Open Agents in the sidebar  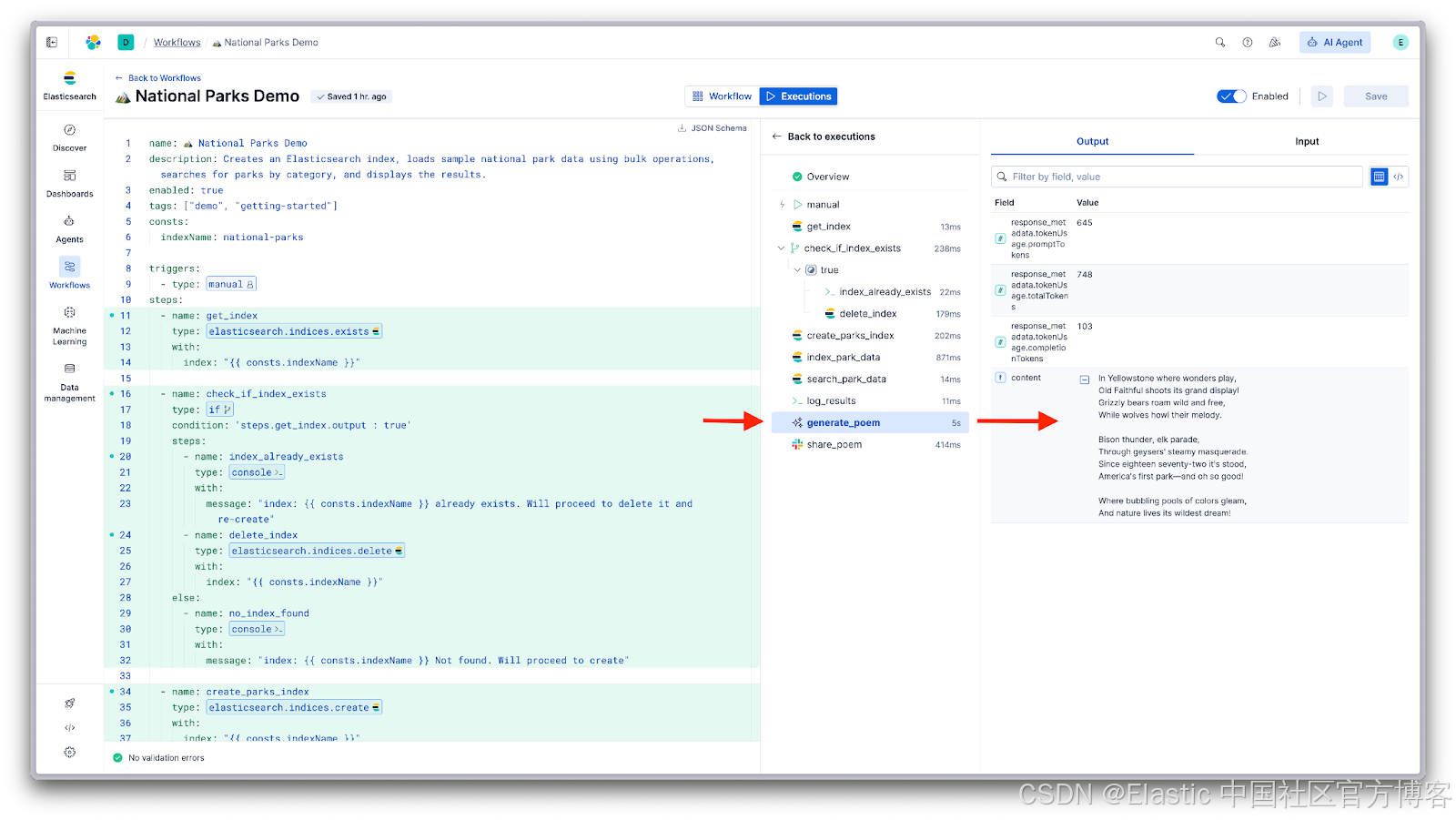[x=70, y=228]
